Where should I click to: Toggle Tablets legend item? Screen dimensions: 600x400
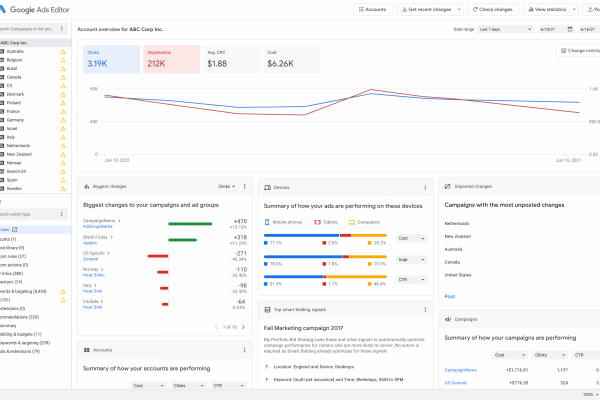point(326,222)
